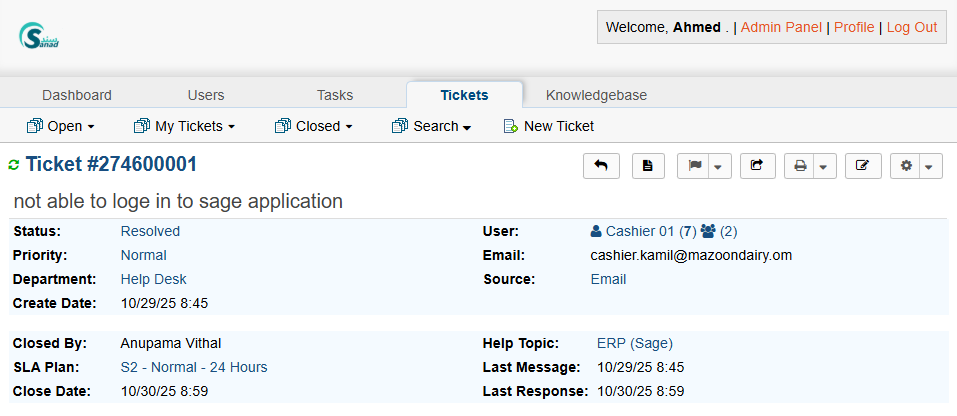Click the New Ticket button
Screen dimensions: 957x416
coord(548,126)
